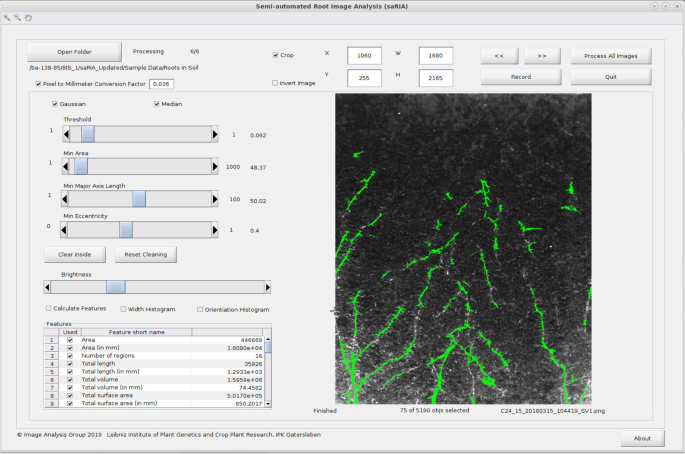
Task: Select Total surface area (in mm) row
Action: tap(154, 403)
